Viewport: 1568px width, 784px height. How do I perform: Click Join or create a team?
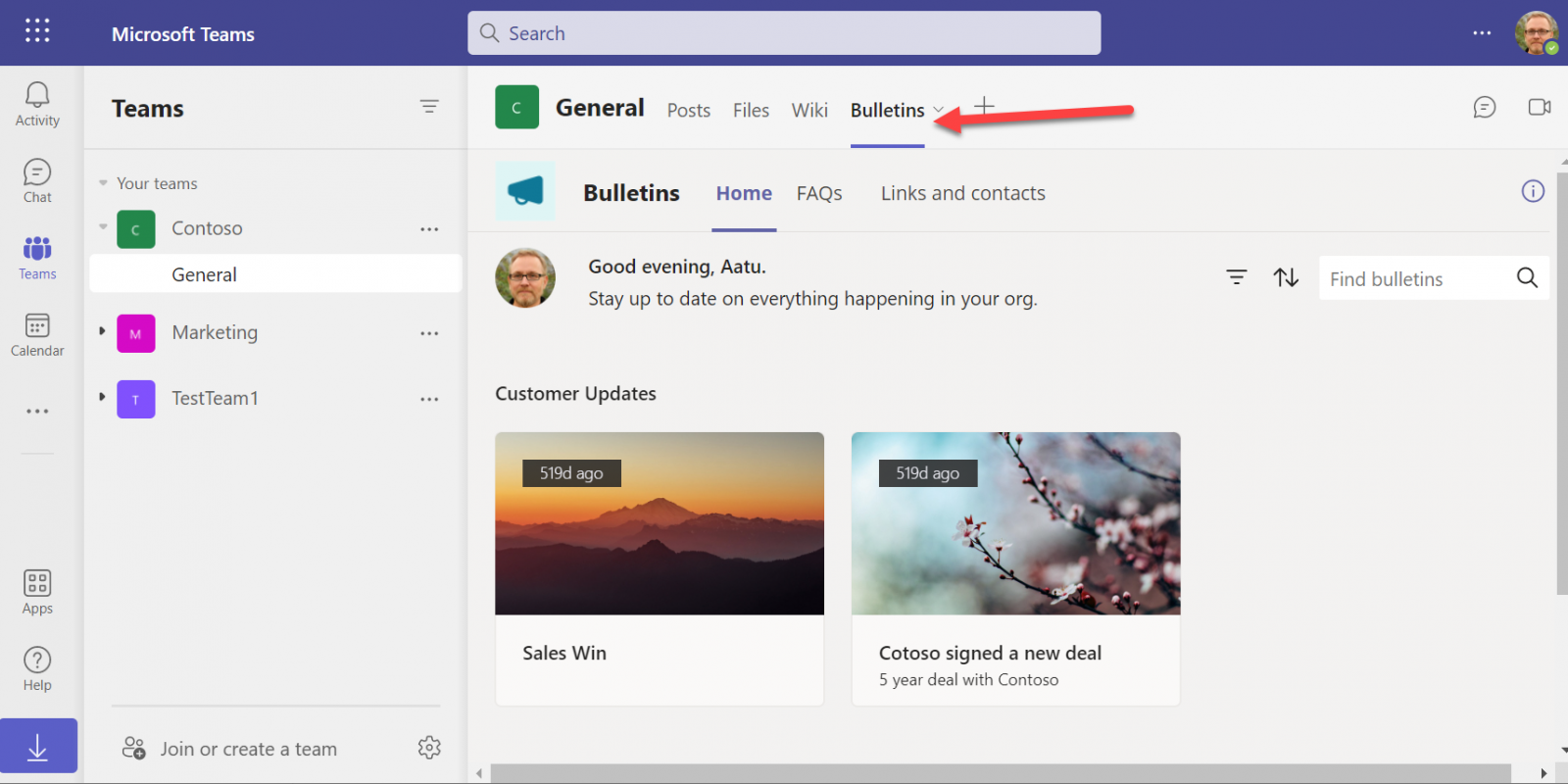248,749
